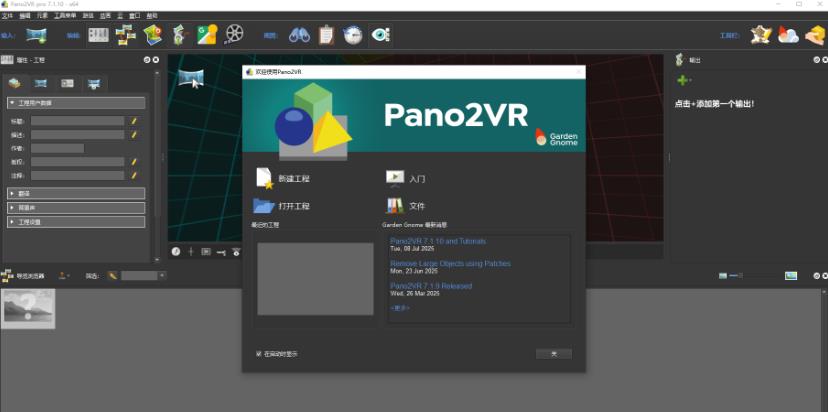Click the 入门 getting started monitor icon
The width and height of the screenshot is (828, 412).
click(x=394, y=179)
